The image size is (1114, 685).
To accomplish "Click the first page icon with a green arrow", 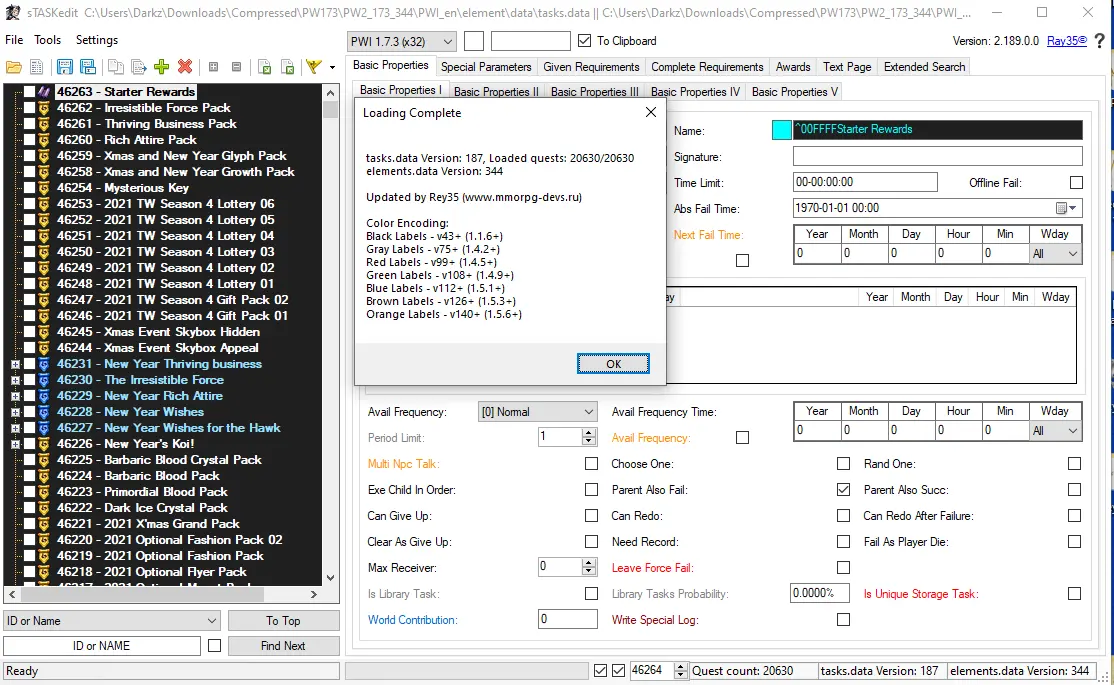I will click(x=264, y=68).
